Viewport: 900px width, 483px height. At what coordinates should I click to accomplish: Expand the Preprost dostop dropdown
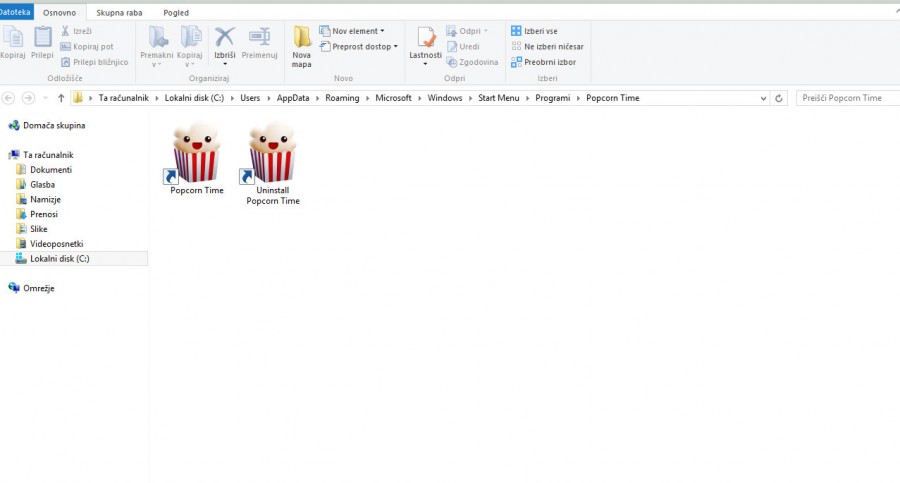point(359,47)
